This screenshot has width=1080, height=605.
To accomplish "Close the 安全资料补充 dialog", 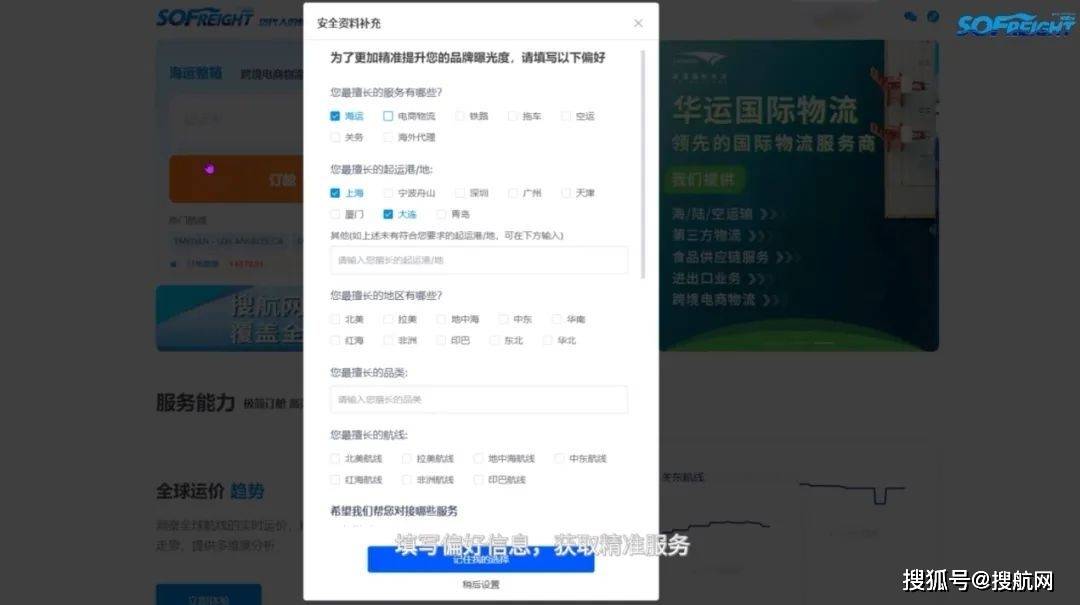I will coord(638,22).
